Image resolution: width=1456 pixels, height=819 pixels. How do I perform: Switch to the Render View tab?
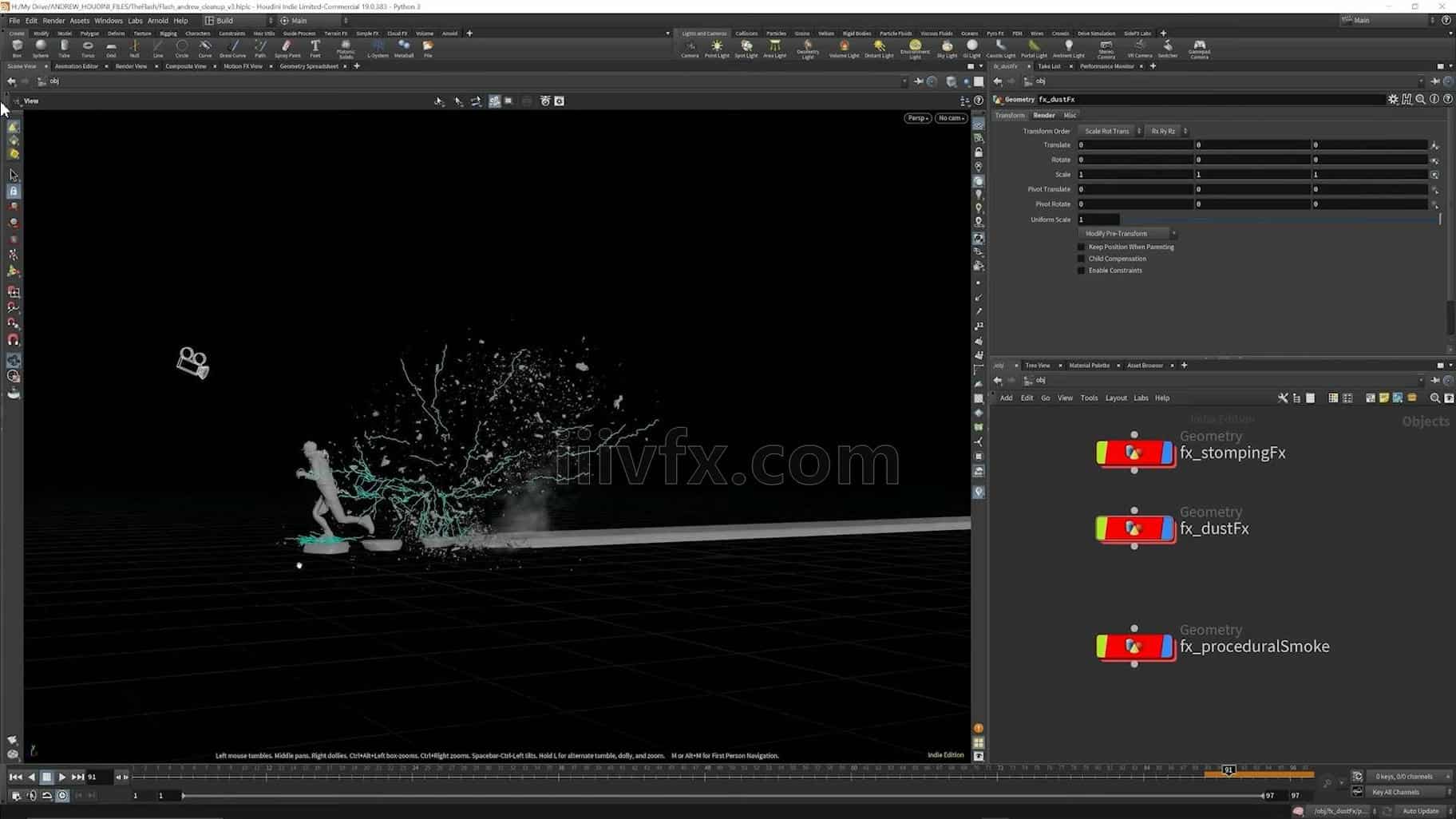[132, 66]
